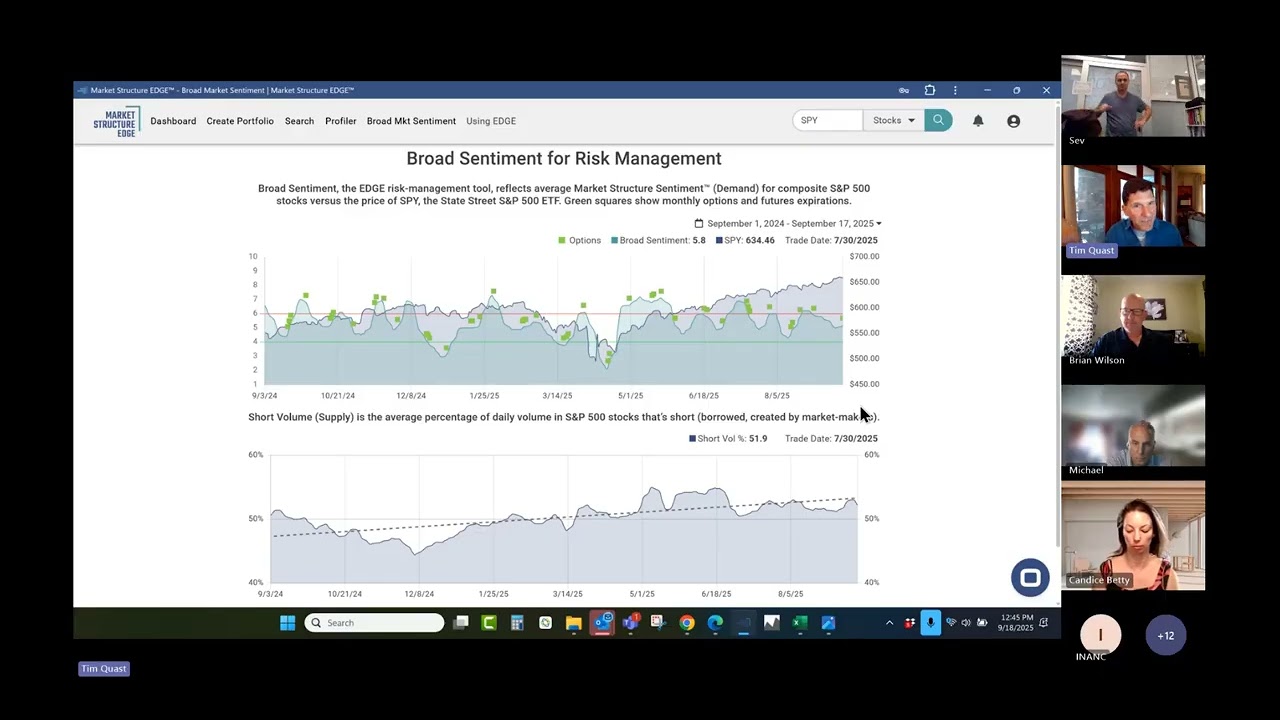The image size is (1280, 720).
Task: Toggle the Options series in chart legend
Action: pyautogui.click(x=580, y=240)
